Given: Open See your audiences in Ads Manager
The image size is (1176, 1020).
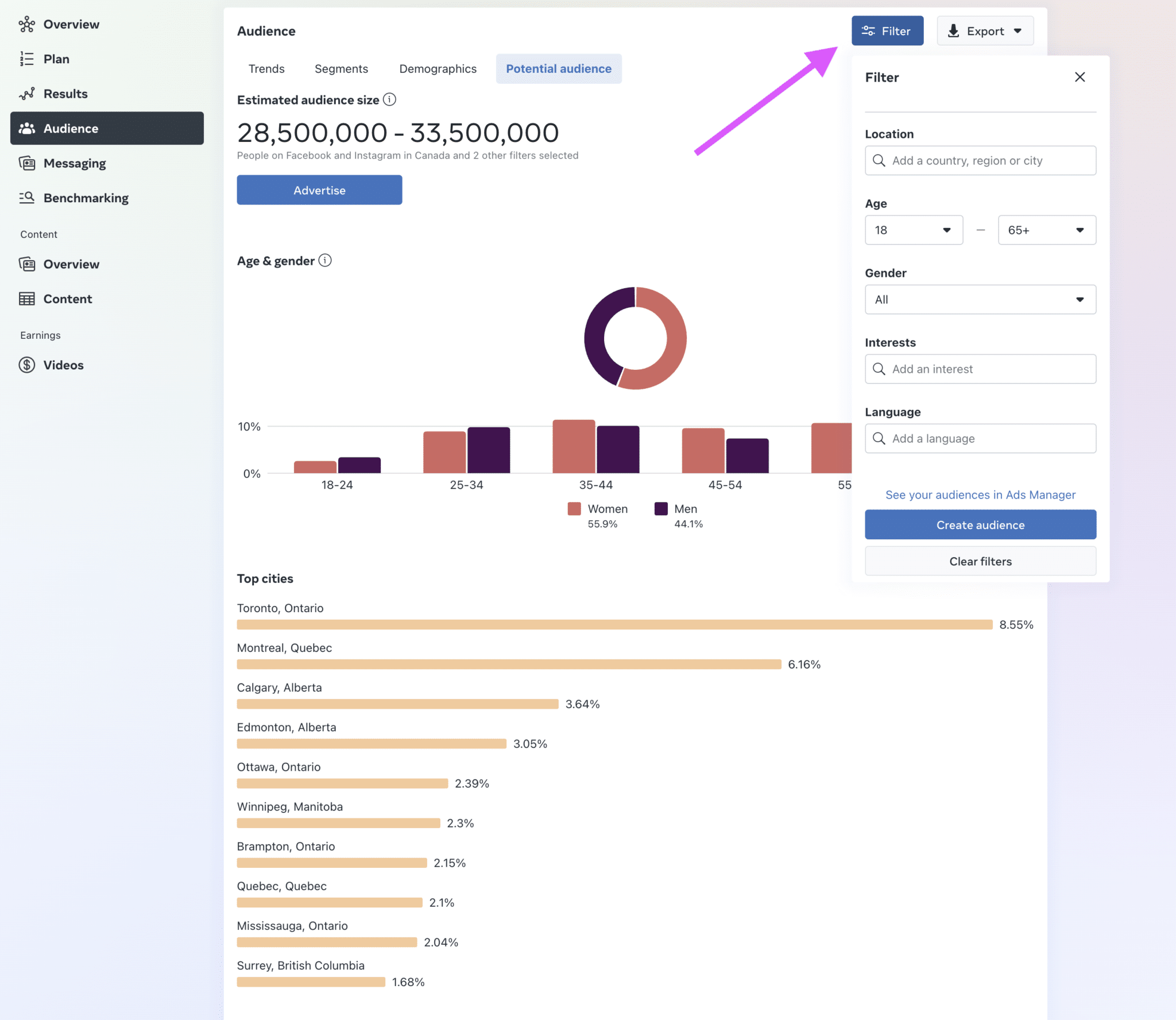Looking at the screenshot, I should click(980, 494).
